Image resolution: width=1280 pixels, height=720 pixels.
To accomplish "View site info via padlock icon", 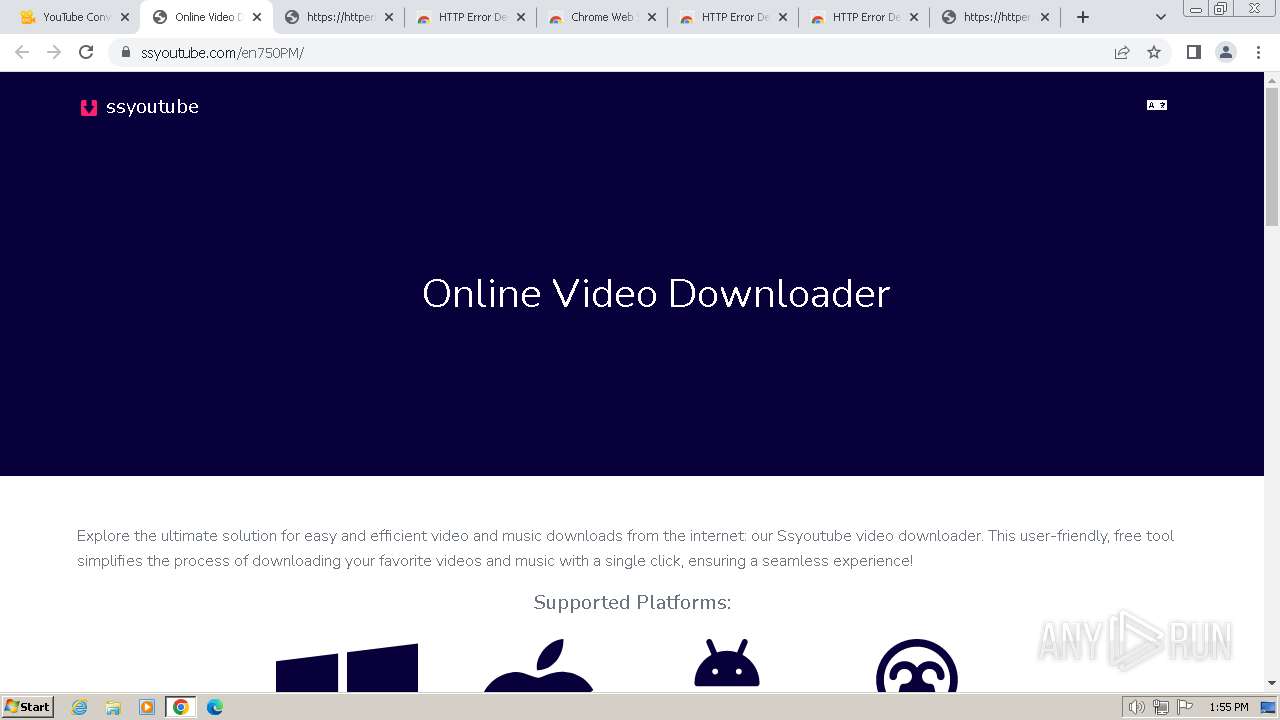I will point(126,52).
